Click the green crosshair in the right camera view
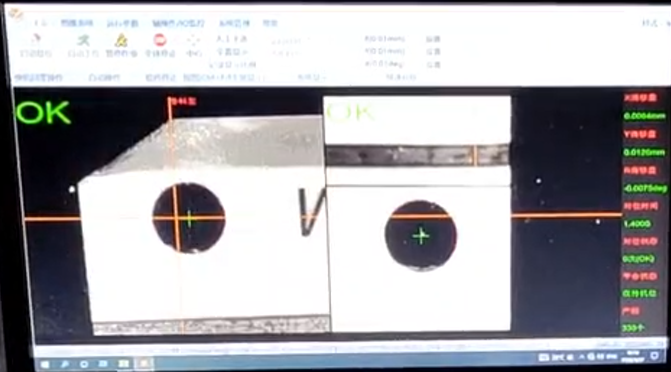The width and height of the screenshot is (671, 372). point(422,236)
